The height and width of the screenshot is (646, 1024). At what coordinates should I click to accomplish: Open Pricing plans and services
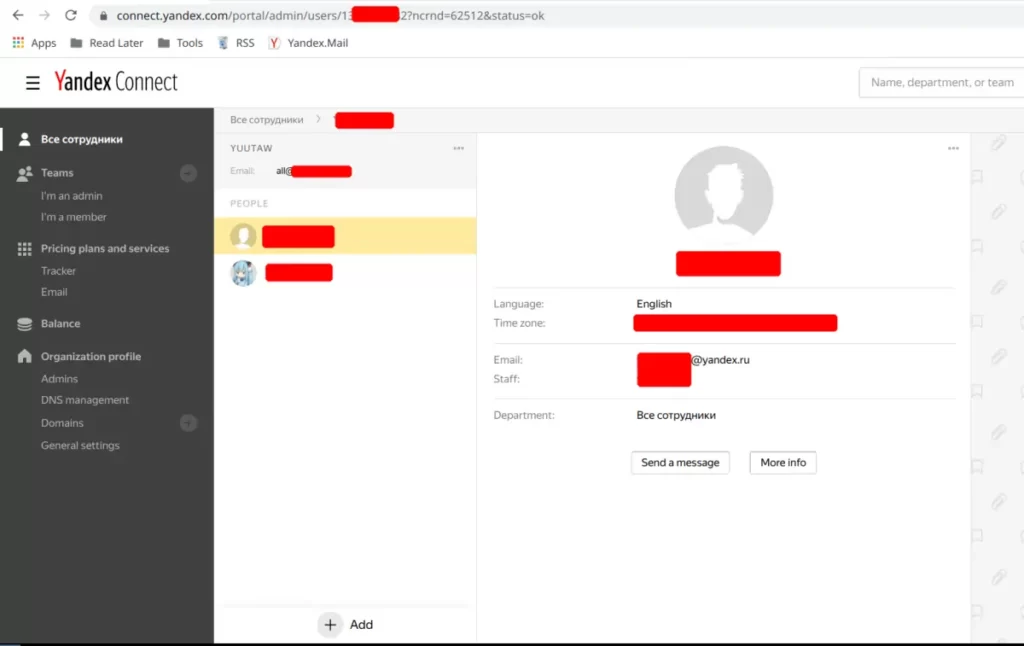click(104, 249)
